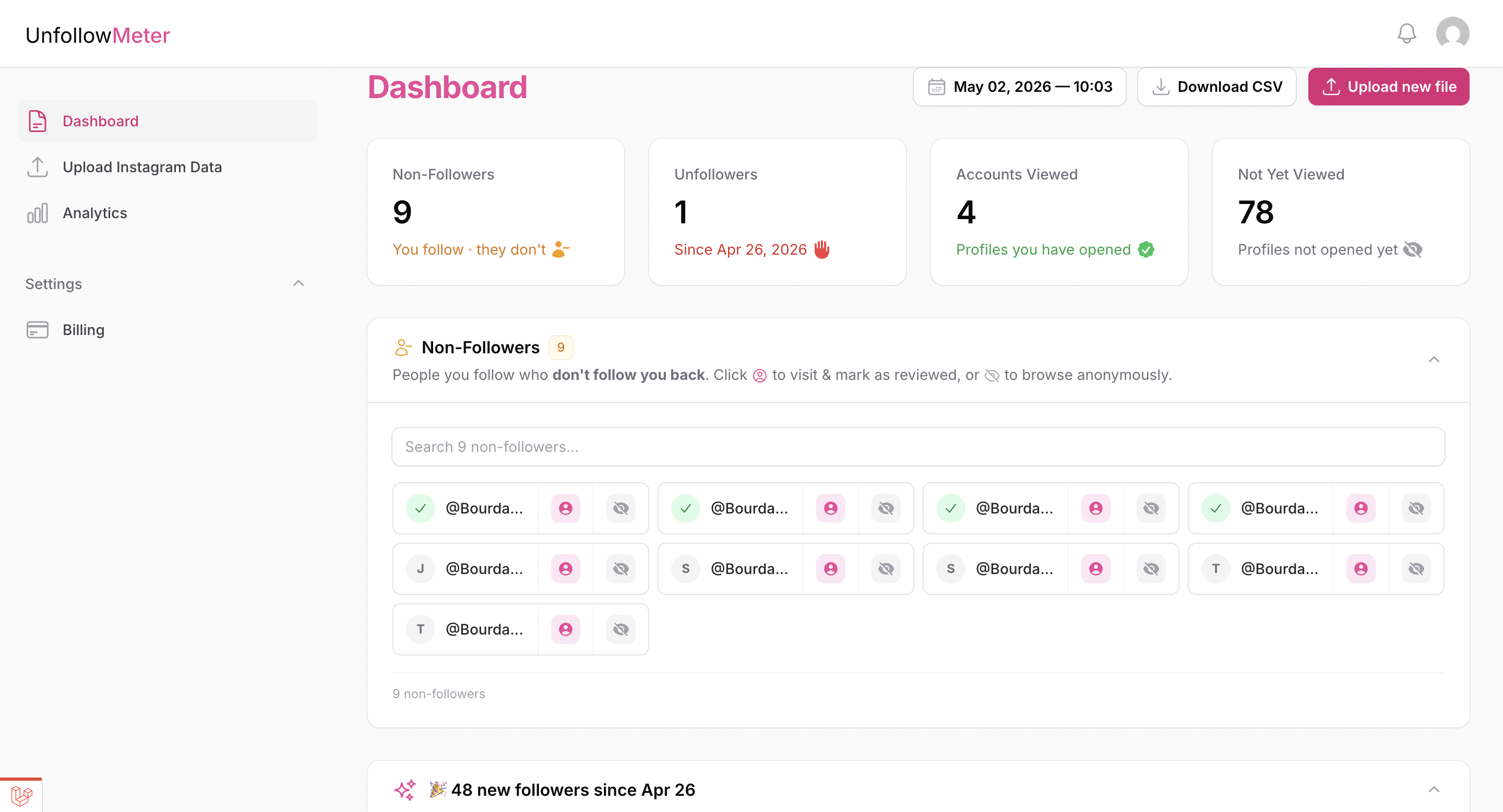The image size is (1503, 812).
Task: Focus the Search 9 non-followers field
Action: (x=918, y=447)
